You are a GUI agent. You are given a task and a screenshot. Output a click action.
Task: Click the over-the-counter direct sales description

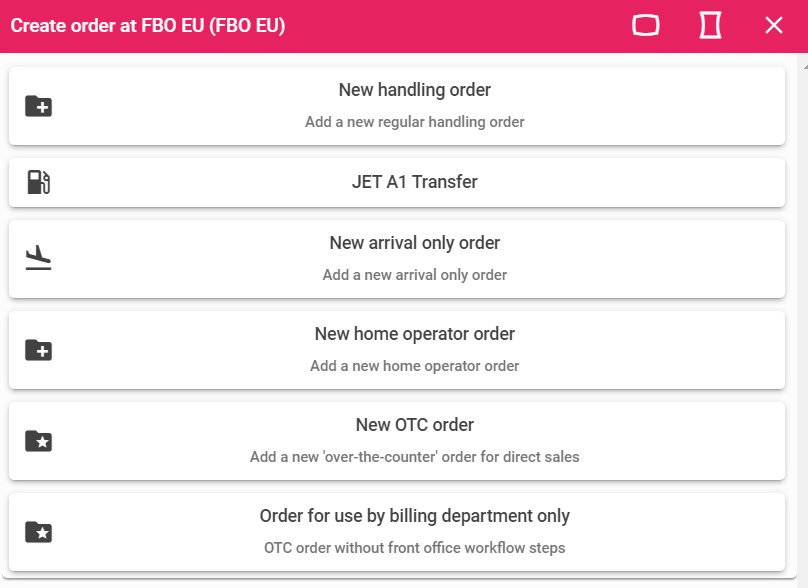tap(415, 457)
